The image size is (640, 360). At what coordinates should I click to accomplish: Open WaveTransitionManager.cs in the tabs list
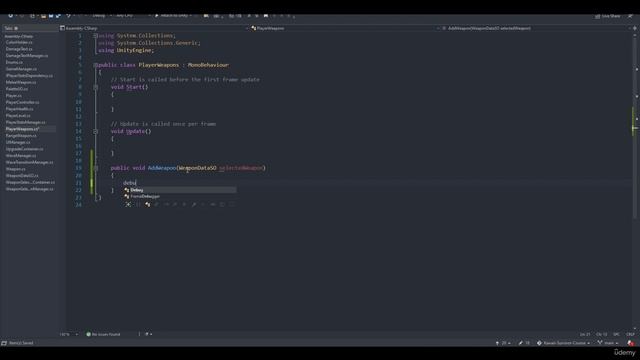click(x=29, y=162)
